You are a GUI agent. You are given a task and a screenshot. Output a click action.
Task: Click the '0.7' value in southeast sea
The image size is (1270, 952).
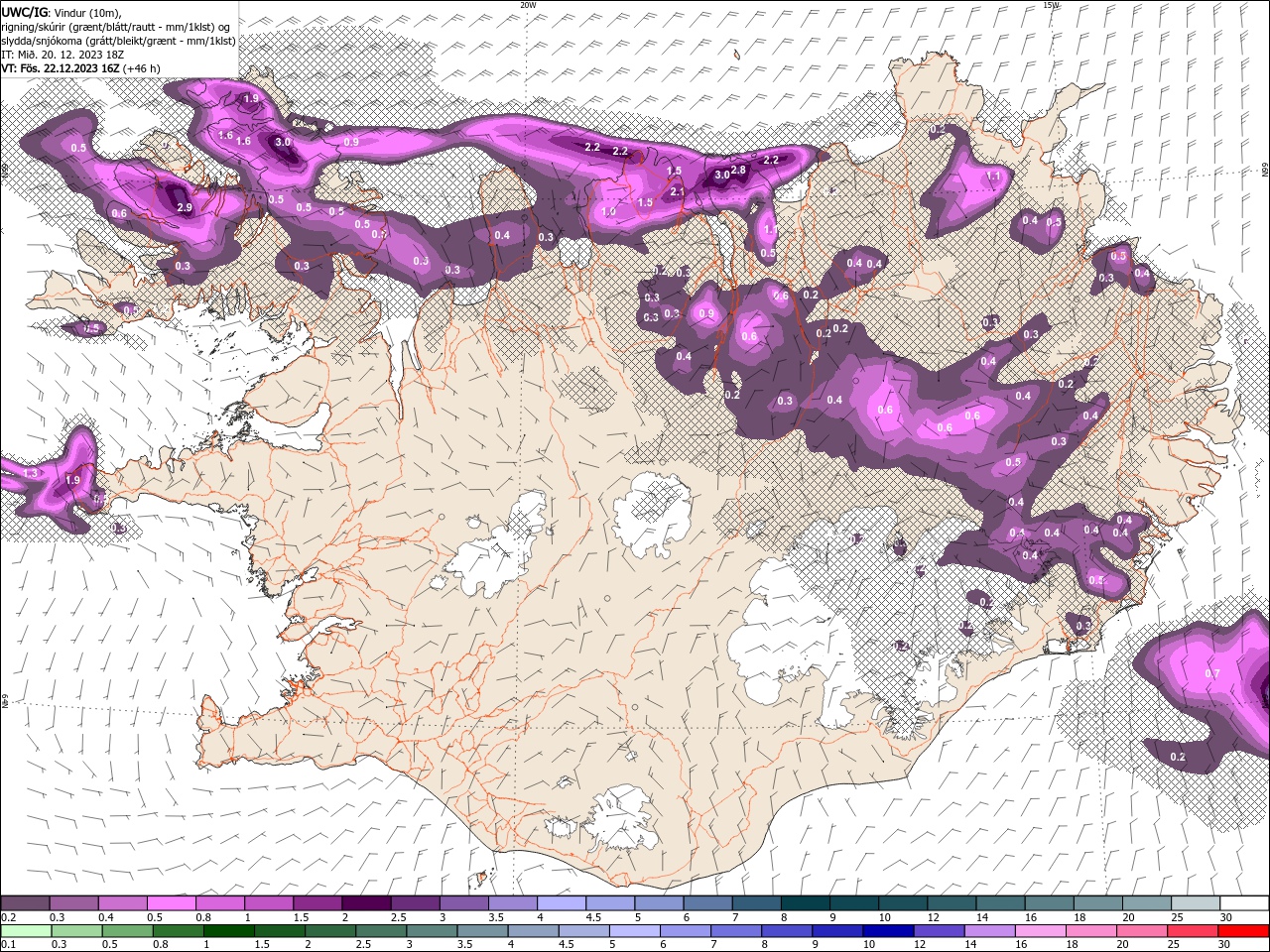tap(1211, 673)
